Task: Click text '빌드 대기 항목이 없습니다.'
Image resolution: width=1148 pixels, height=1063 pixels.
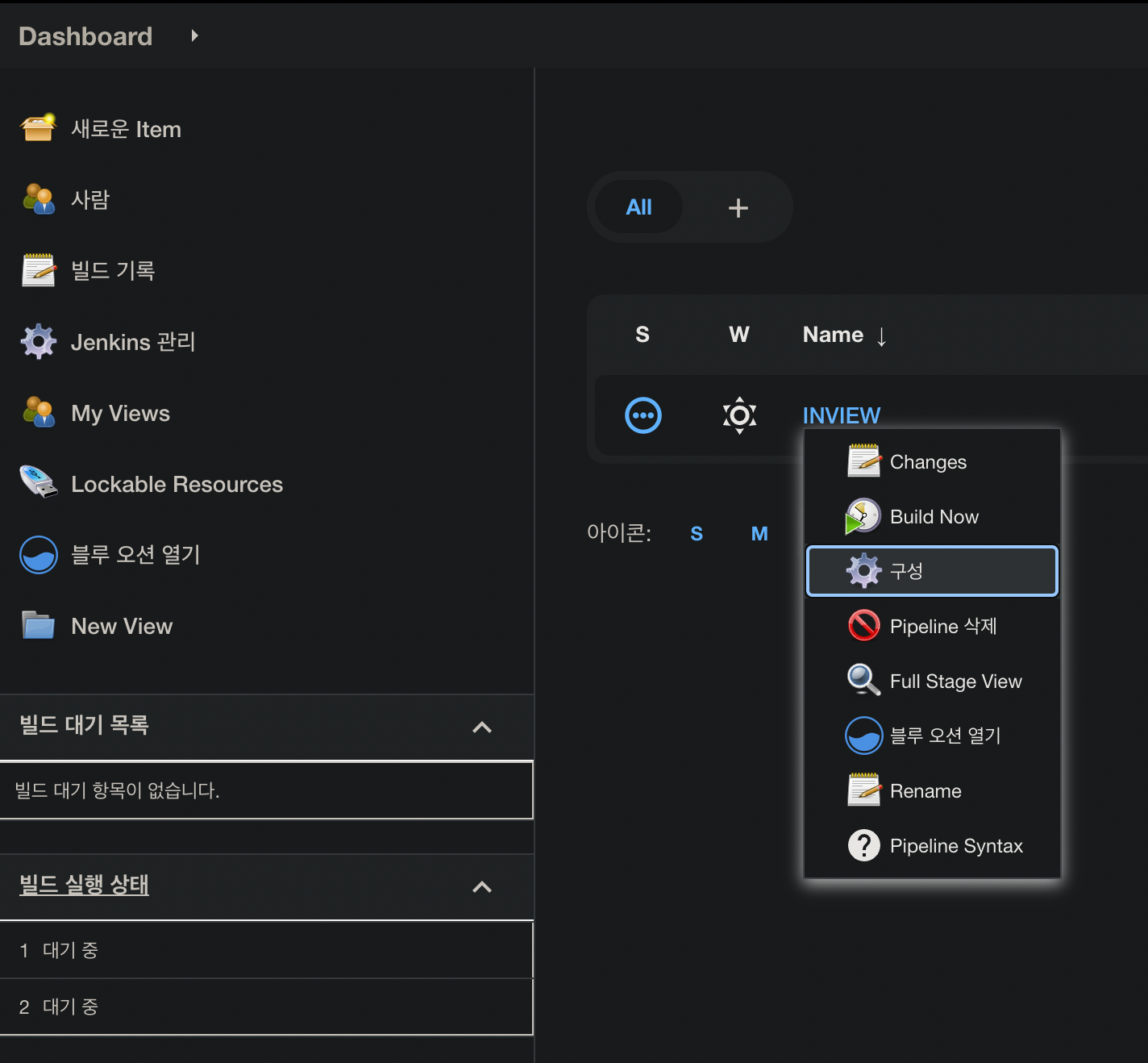Action: coord(118,790)
